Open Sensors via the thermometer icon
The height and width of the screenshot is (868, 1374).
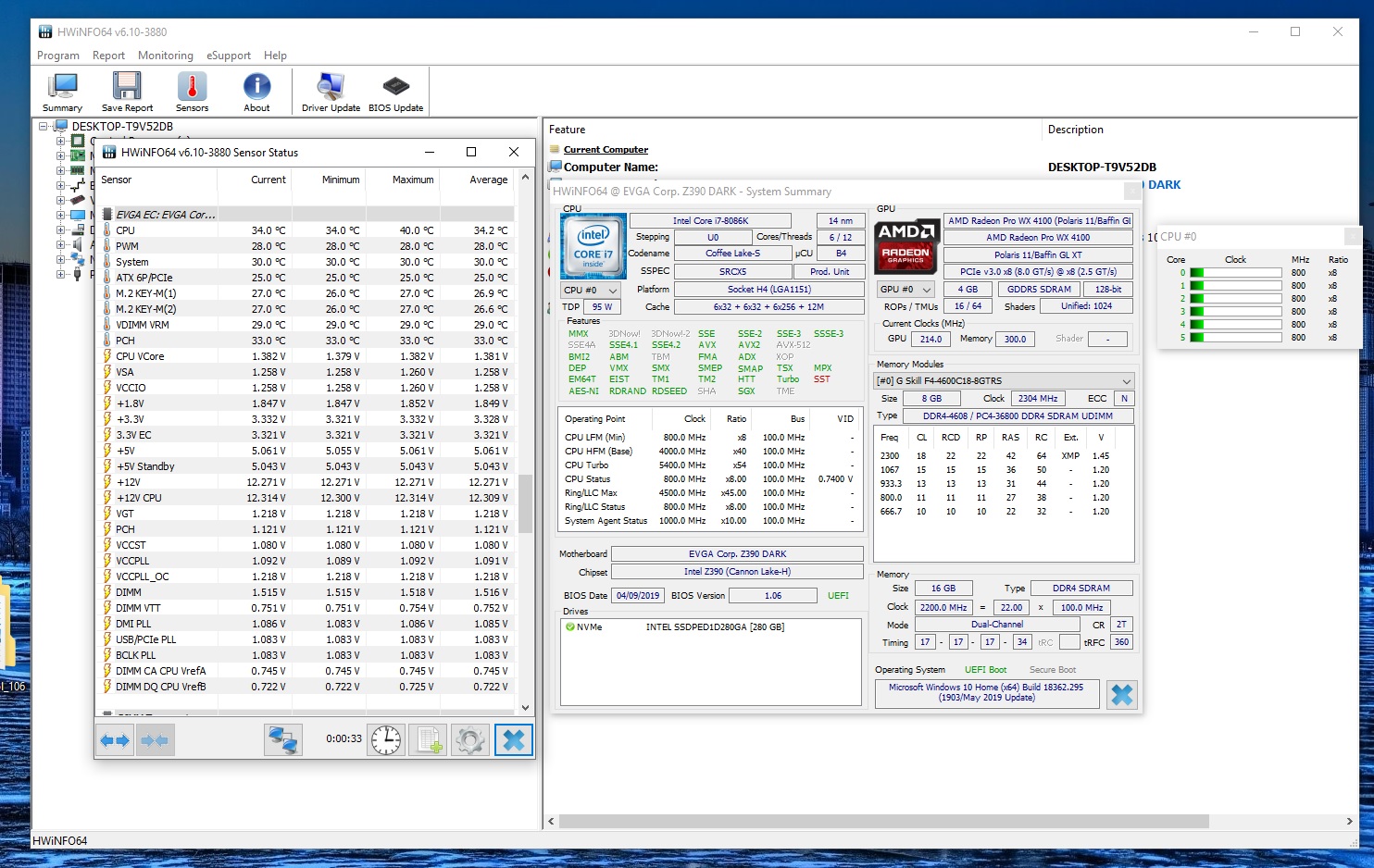192,92
